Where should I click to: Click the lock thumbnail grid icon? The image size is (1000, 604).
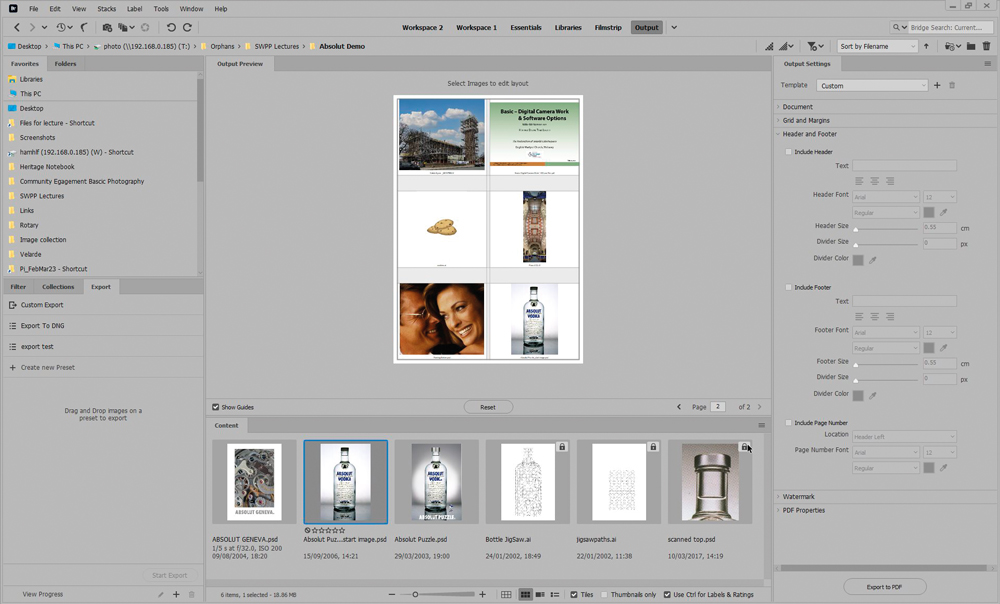coord(506,594)
